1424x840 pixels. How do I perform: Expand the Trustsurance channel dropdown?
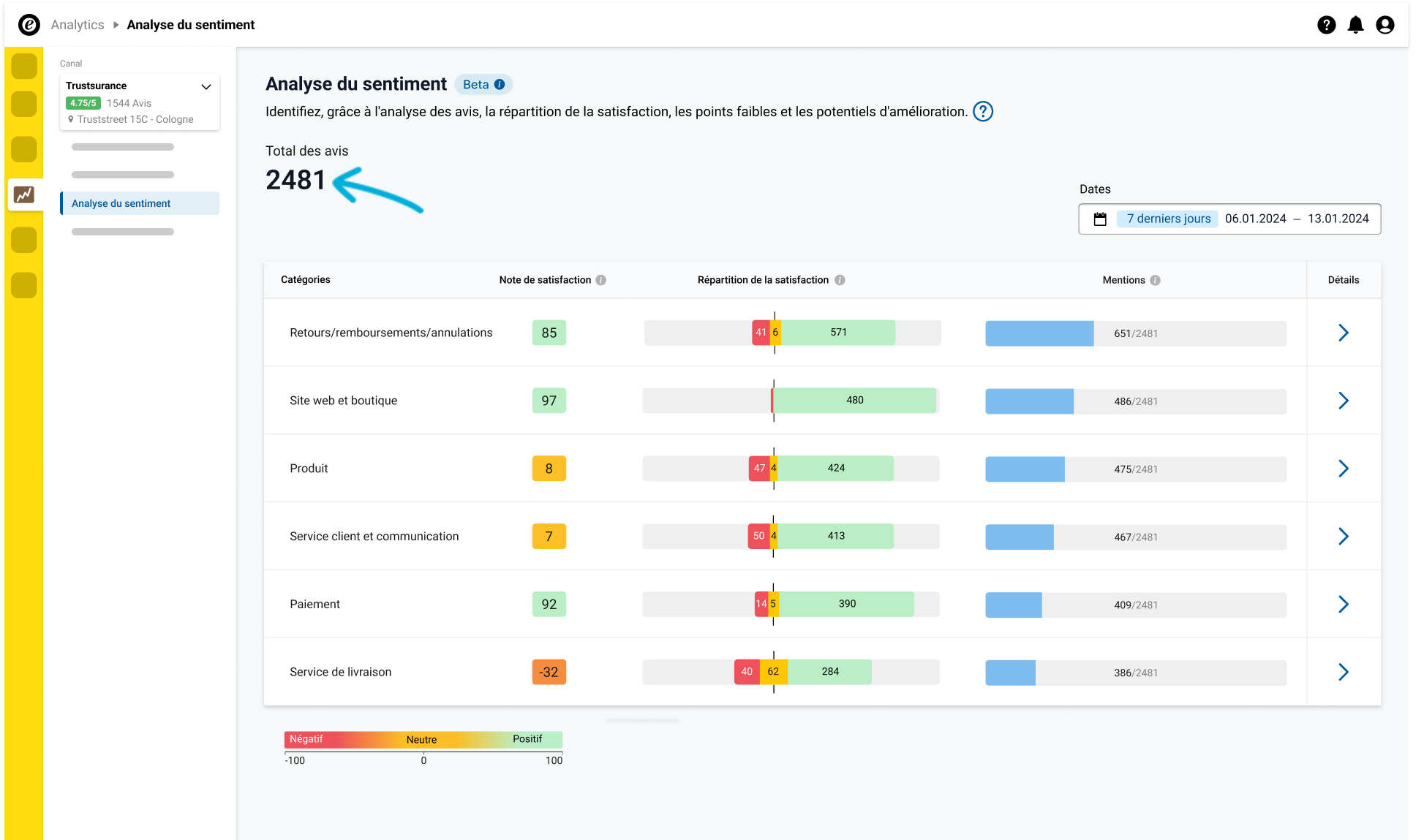pyautogui.click(x=206, y=86)
